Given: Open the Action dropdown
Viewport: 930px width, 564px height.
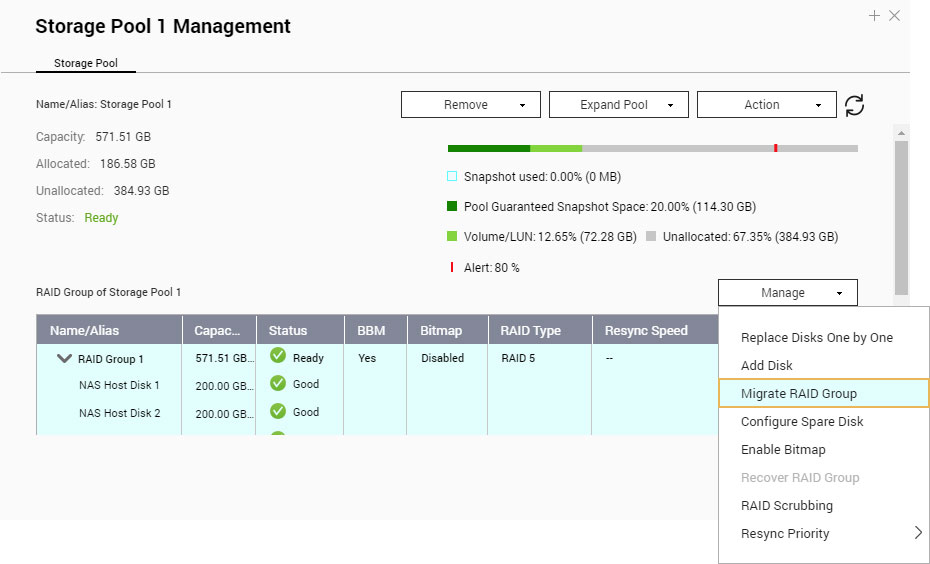Looking at the screenshot, I should pos(766,105).
